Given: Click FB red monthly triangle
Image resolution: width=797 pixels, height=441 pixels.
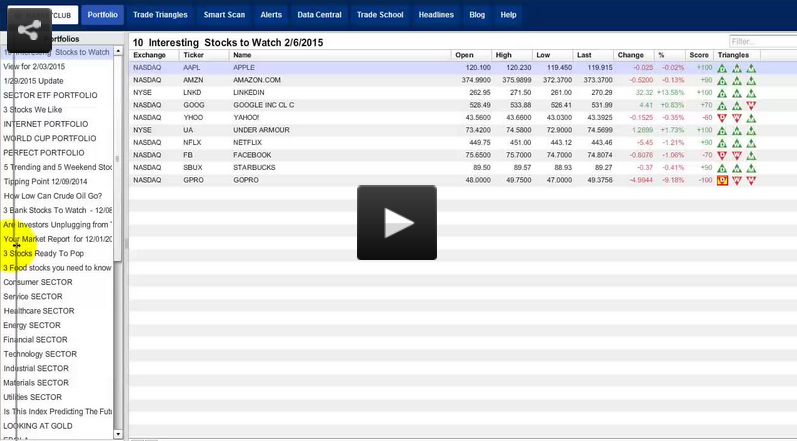Looking at the screenshot, I should pos(722,155).
